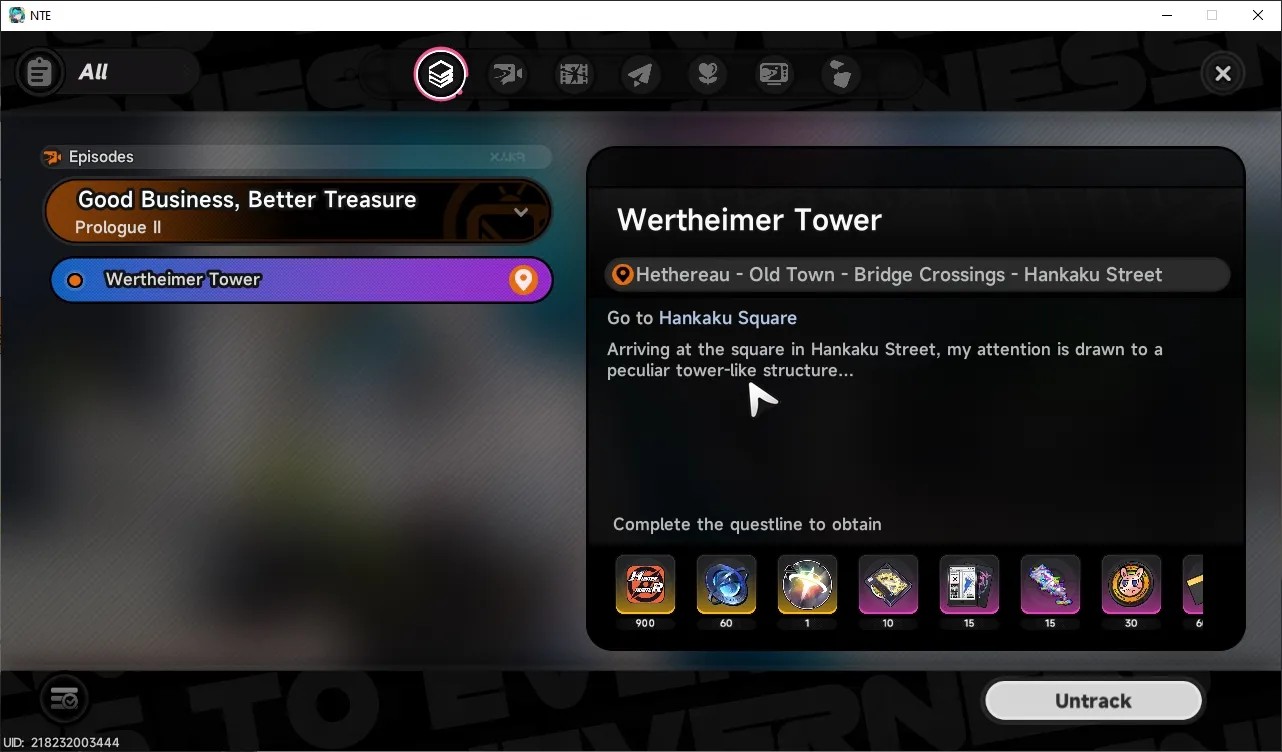Select the stacked layers quest category icon
The height and width of the screenshot is (752, 1282).
click(x=441, y=74)
